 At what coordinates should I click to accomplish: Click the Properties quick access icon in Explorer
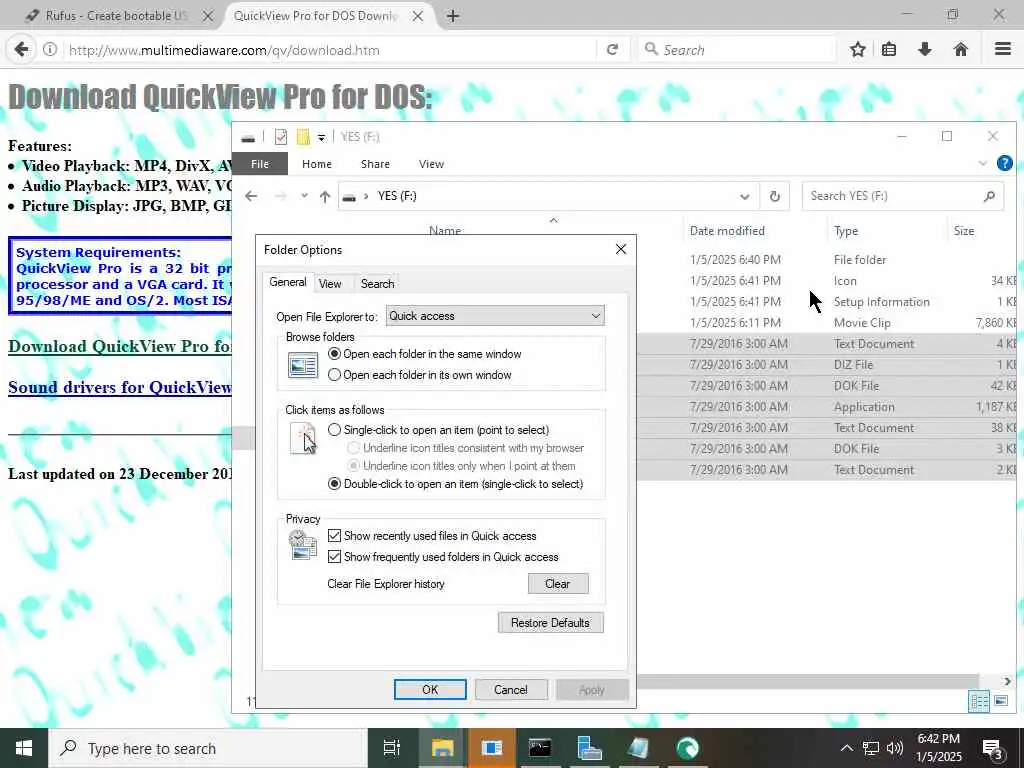coord(281,136)
